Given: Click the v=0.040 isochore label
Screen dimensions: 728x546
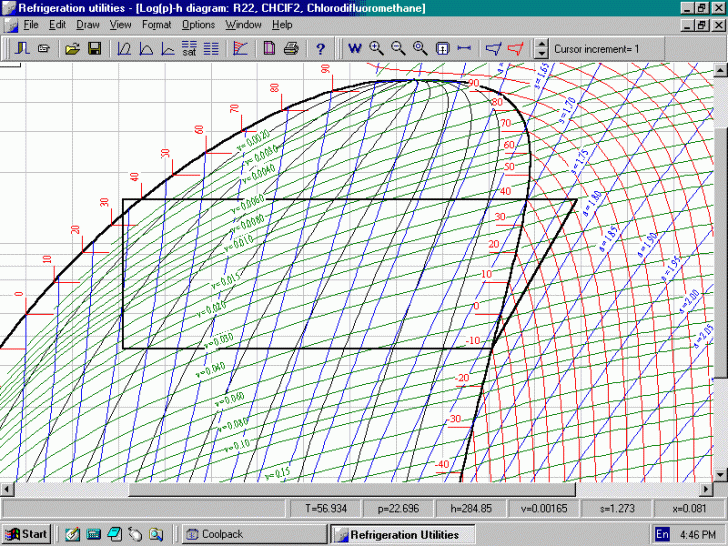Looking at the screenshot, I should [211, 370].
